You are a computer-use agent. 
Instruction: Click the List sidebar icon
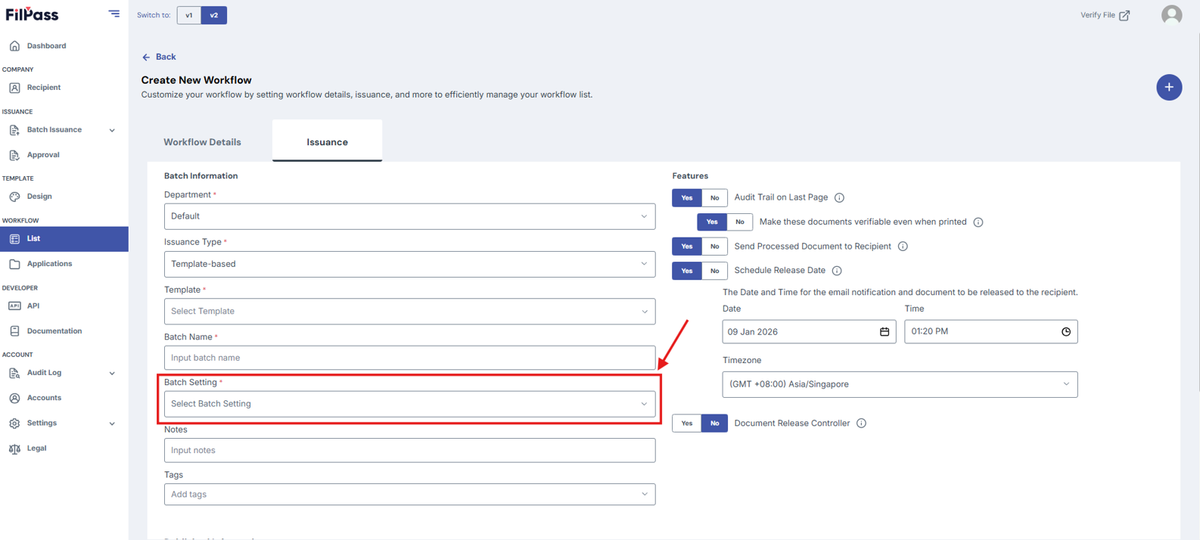point(15,239)
